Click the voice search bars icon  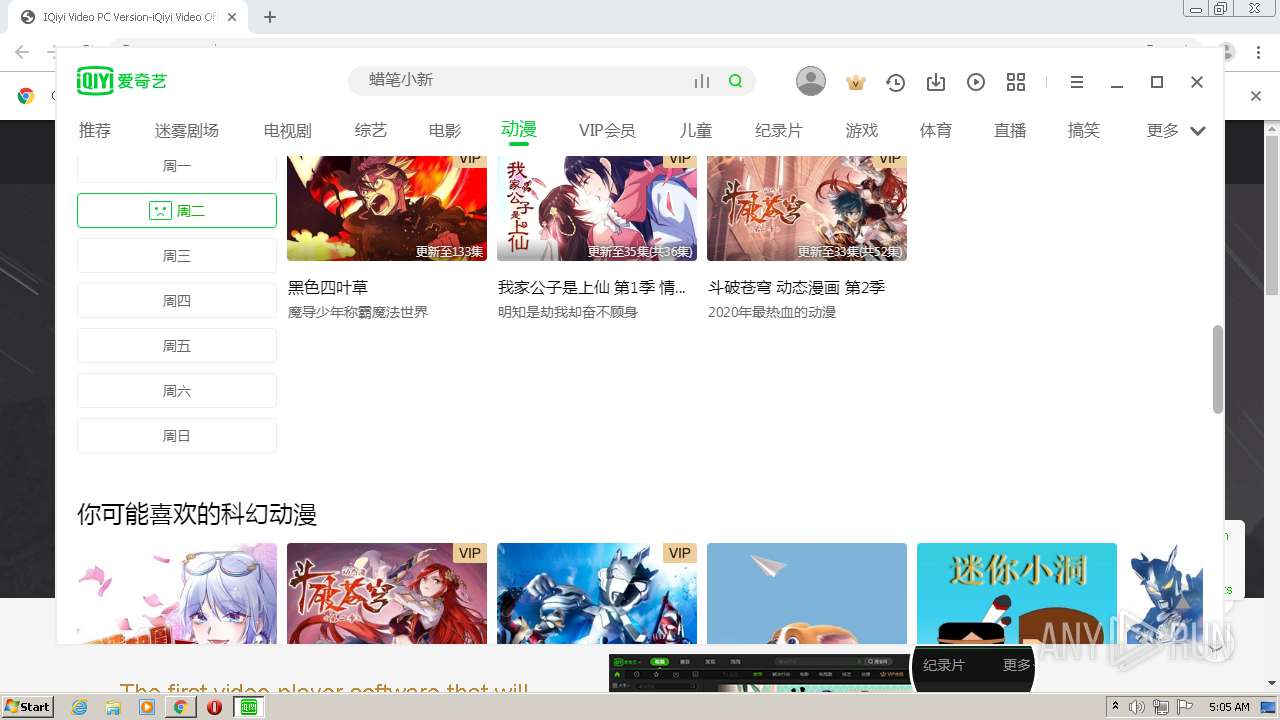(x=702, y=81)
